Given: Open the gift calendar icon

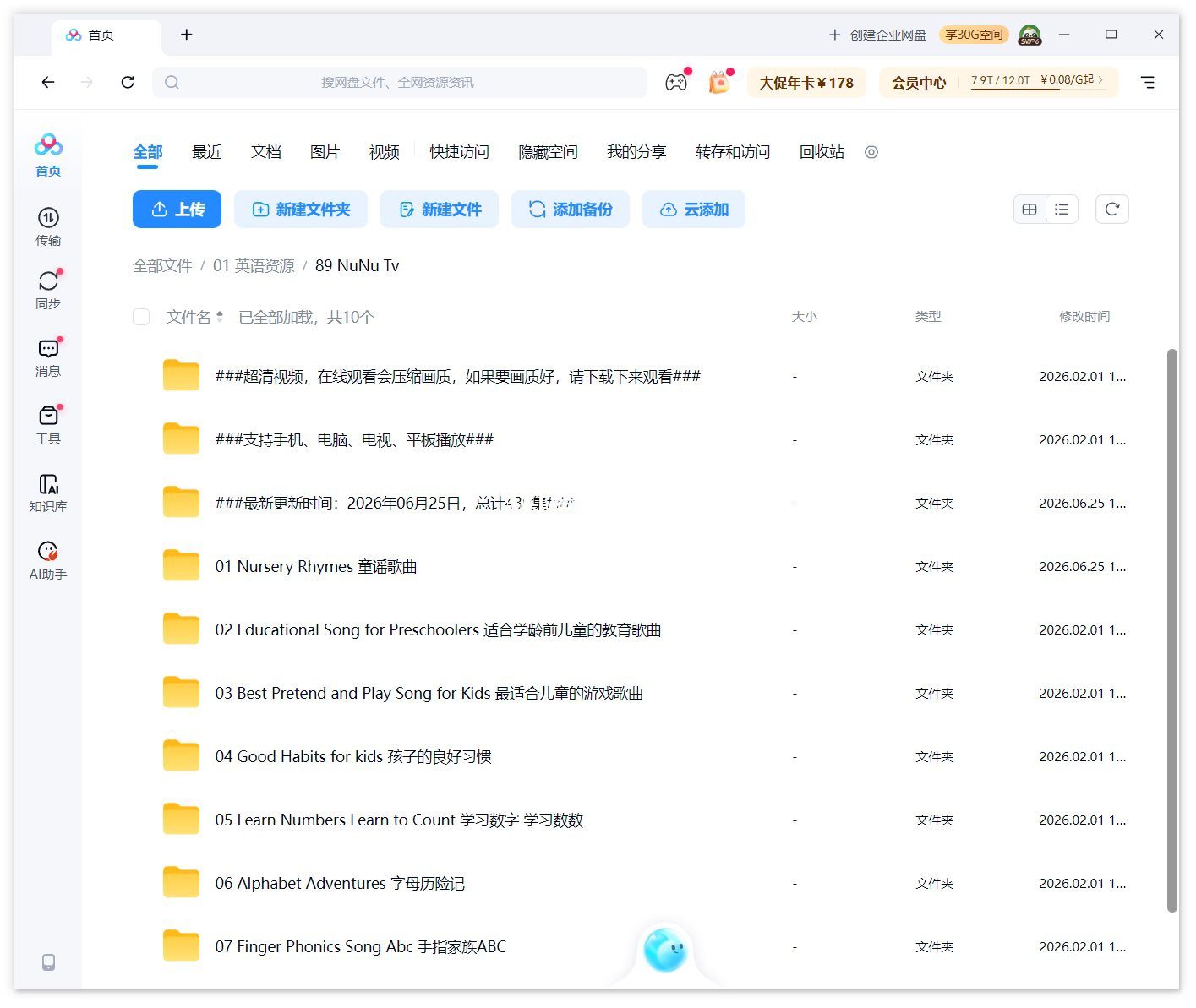Looking at the screenshot, I should coord(719,82).
